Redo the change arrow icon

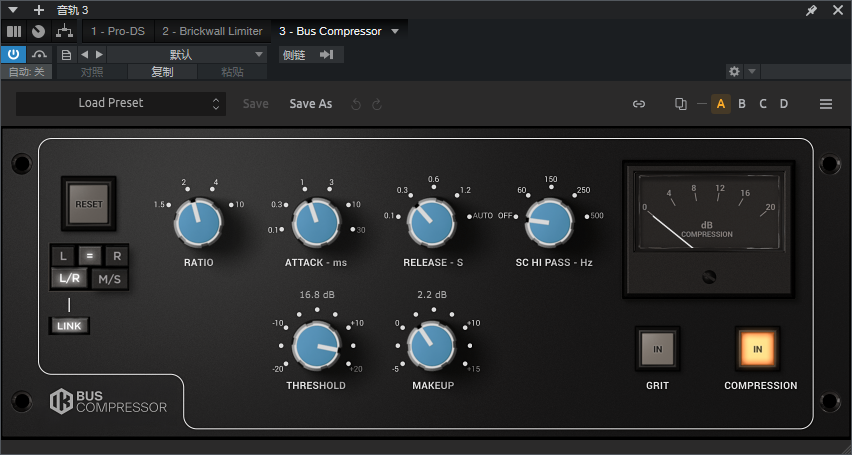[x=377, y=104]
